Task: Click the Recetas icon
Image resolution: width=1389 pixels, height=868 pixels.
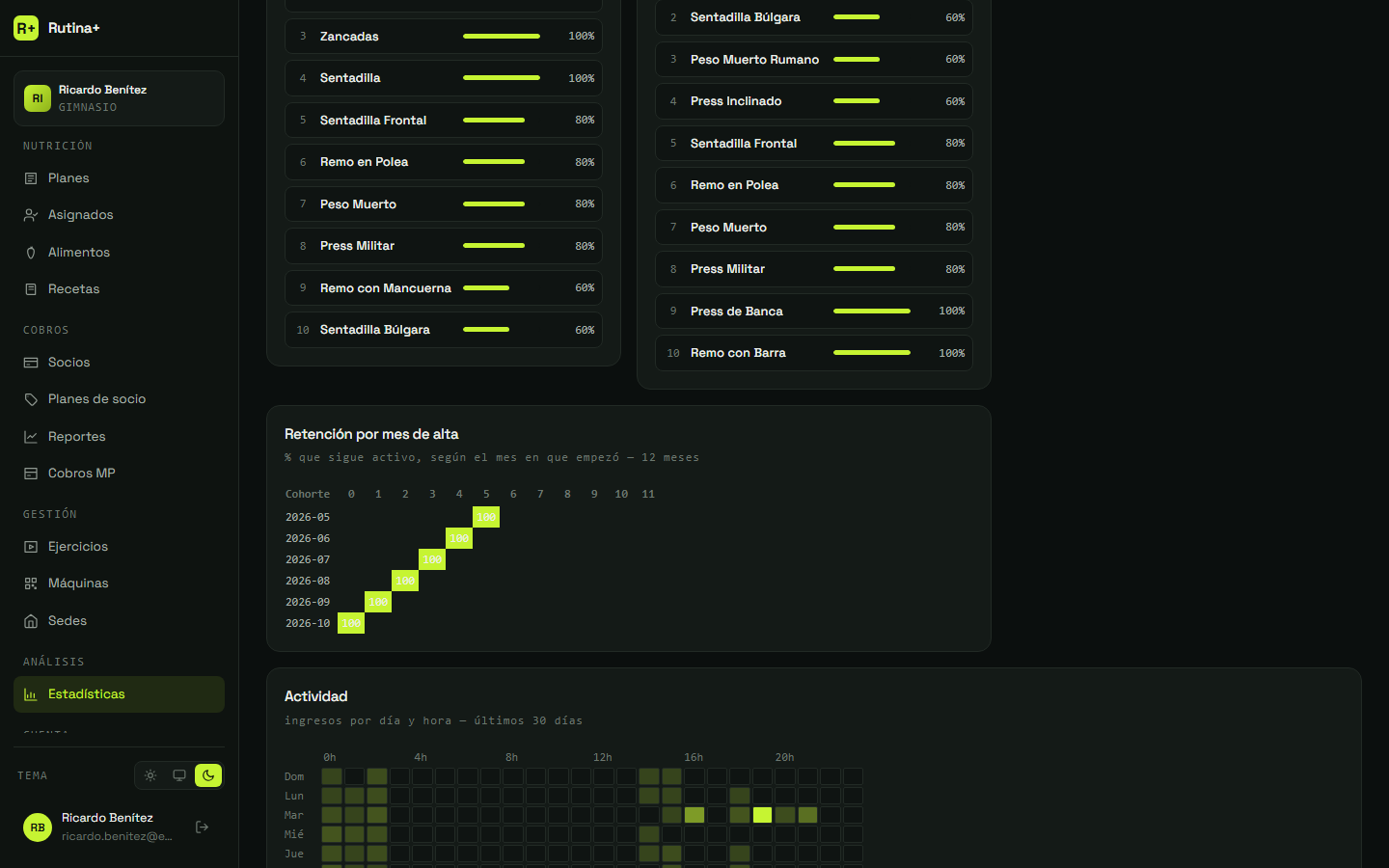Action: tap(31, 289)
